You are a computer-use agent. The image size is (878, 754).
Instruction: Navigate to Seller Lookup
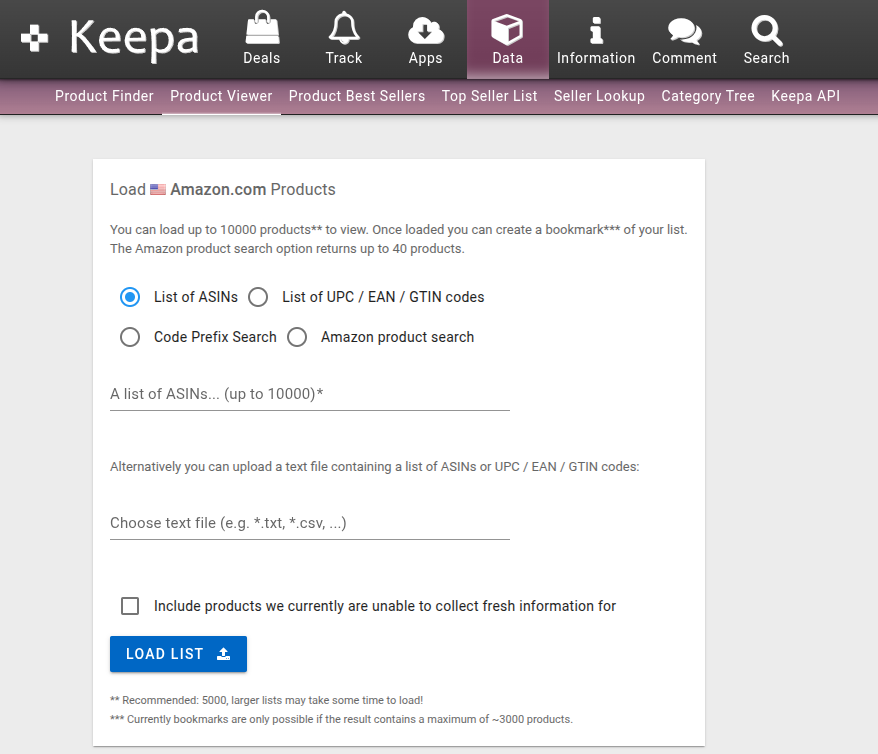click(599, 96)
